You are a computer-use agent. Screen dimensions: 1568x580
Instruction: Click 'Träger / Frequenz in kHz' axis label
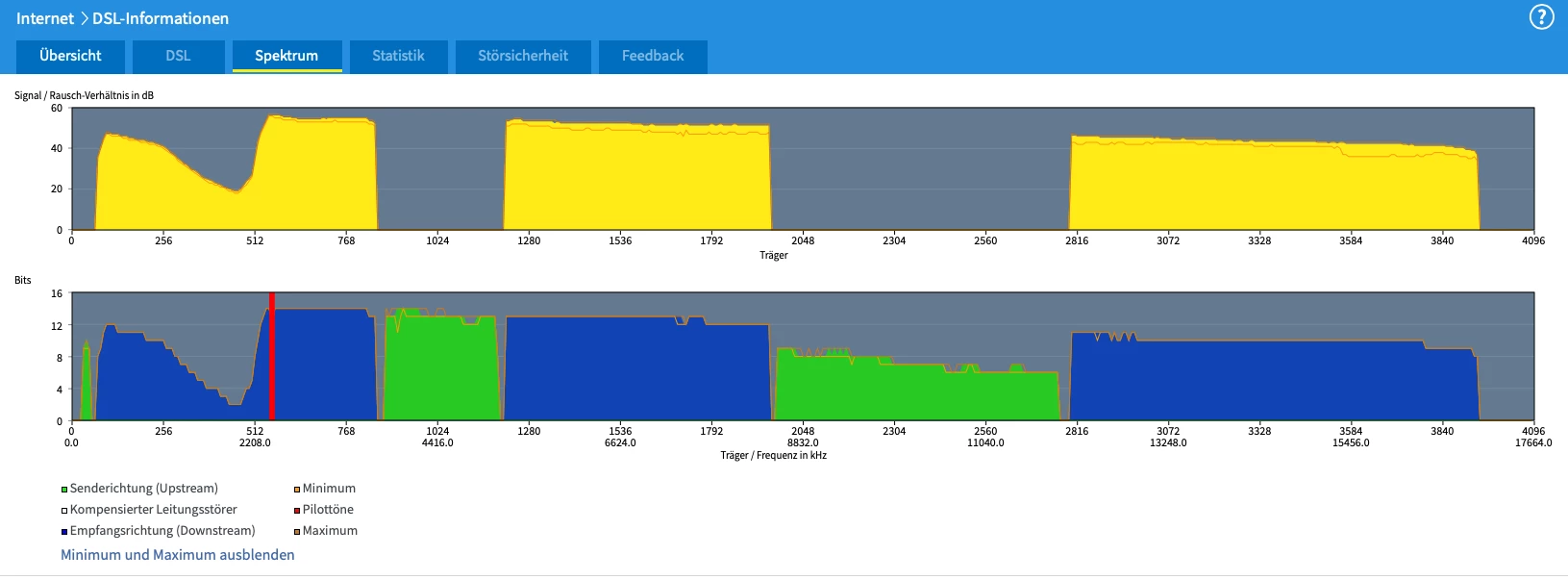point(774,455)
